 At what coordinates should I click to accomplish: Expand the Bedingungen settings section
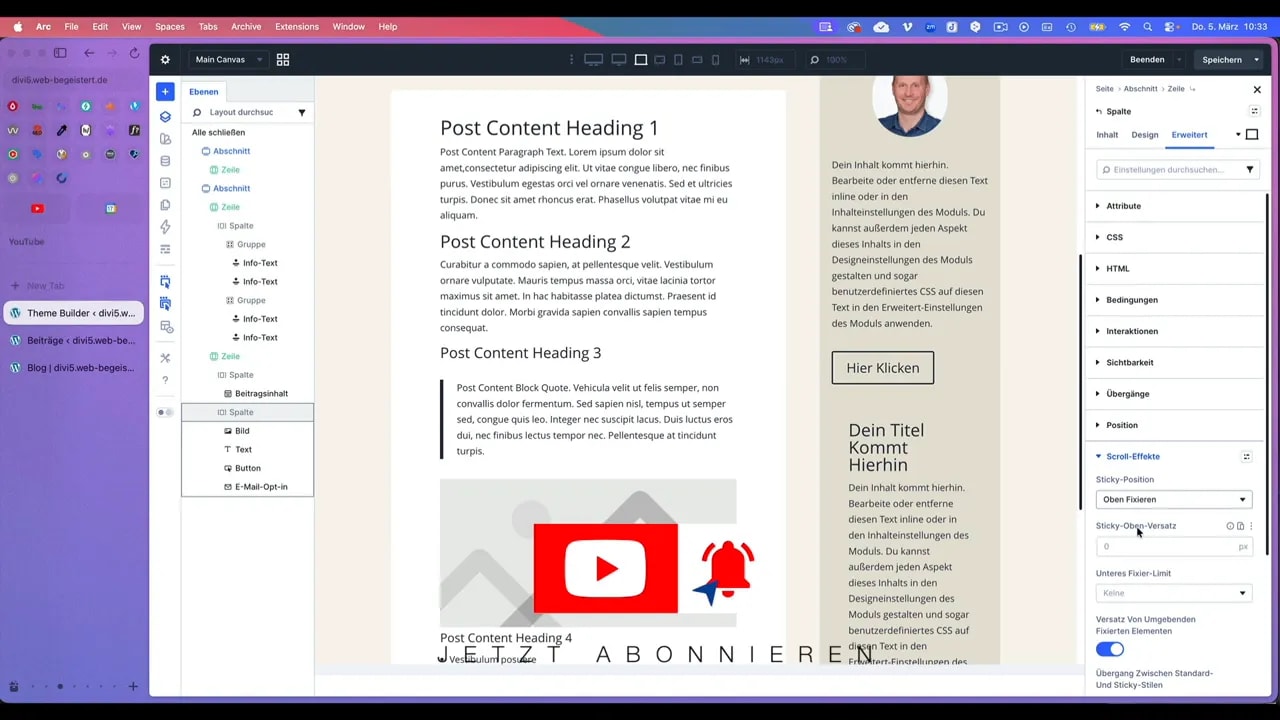pos(1132,299)
